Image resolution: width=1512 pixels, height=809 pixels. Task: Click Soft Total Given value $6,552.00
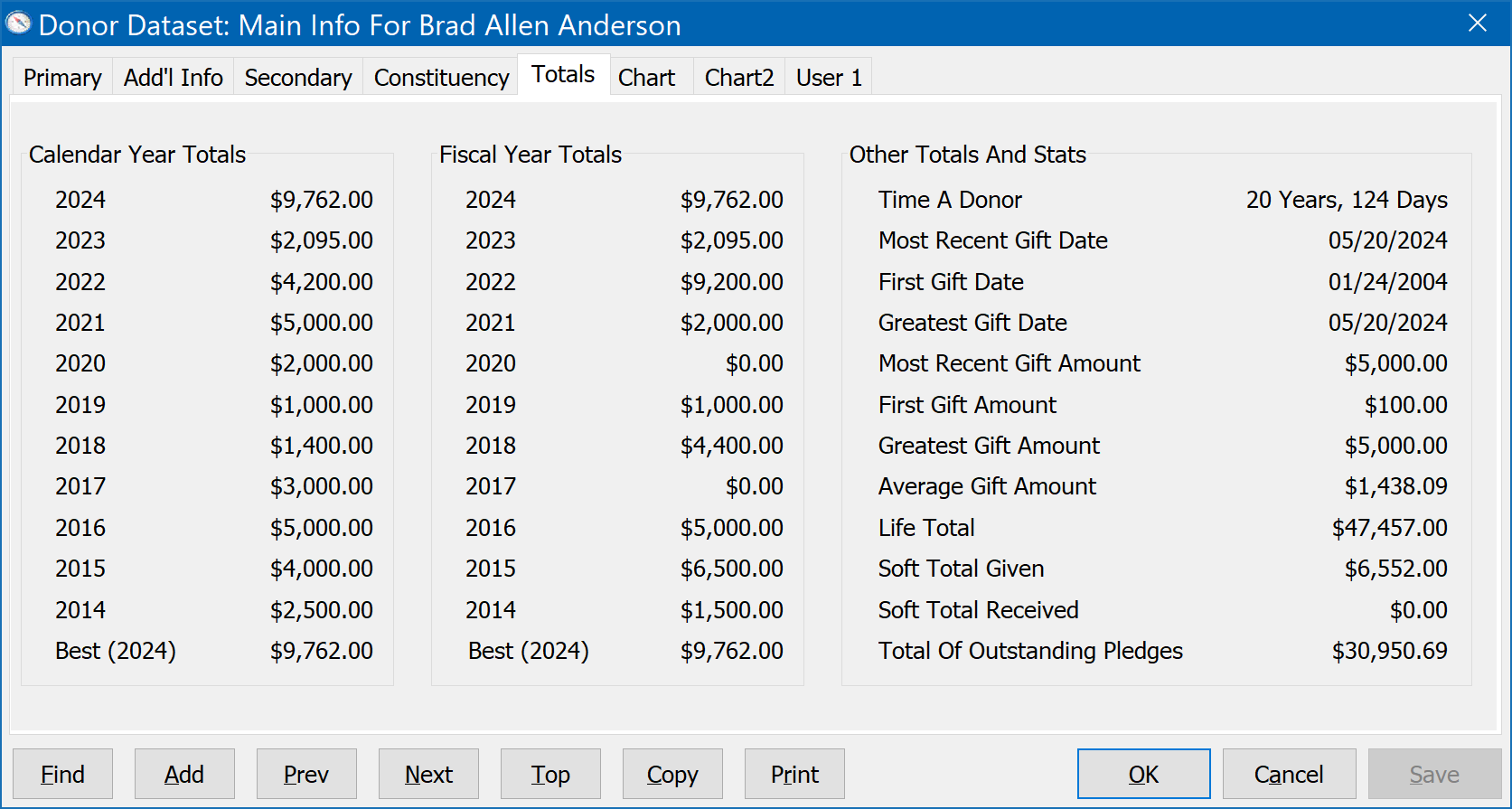pyautogui.click(x=1396, y=569)
